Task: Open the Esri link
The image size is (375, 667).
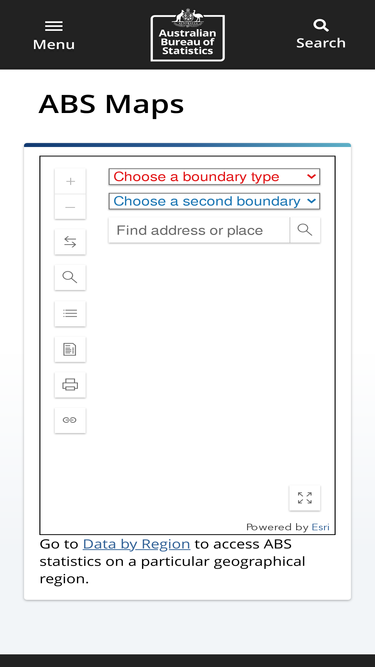Action: point(321,527)
